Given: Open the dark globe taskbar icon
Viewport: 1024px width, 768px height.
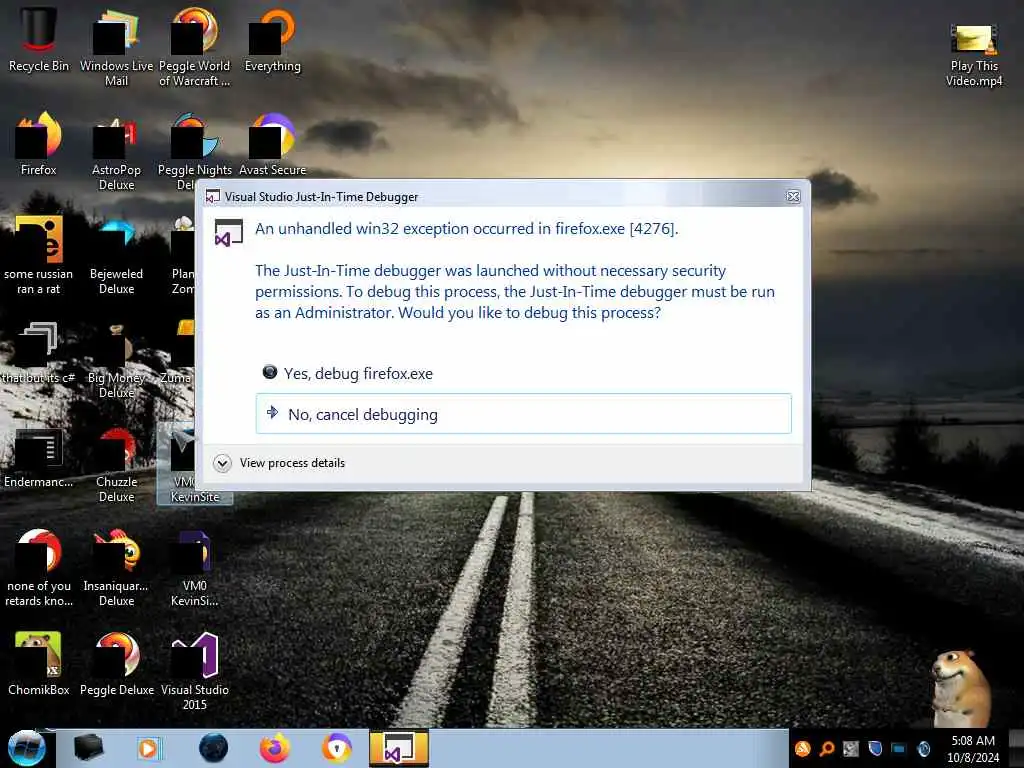Looking at the screenshot, I should 213,748.
